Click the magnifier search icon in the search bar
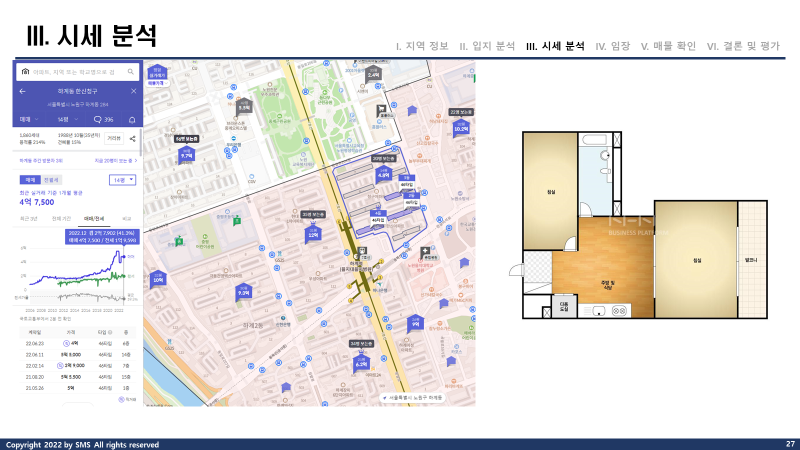The width and height of the screenshot is (800, 450). (131, 72)
